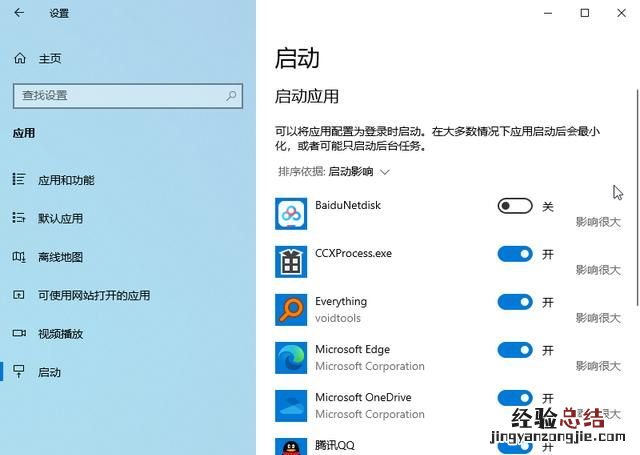Viewport: 640px width, 455px height.
Task: Click the Microsoft Edge app icon
Action: (x=291, y=358)
